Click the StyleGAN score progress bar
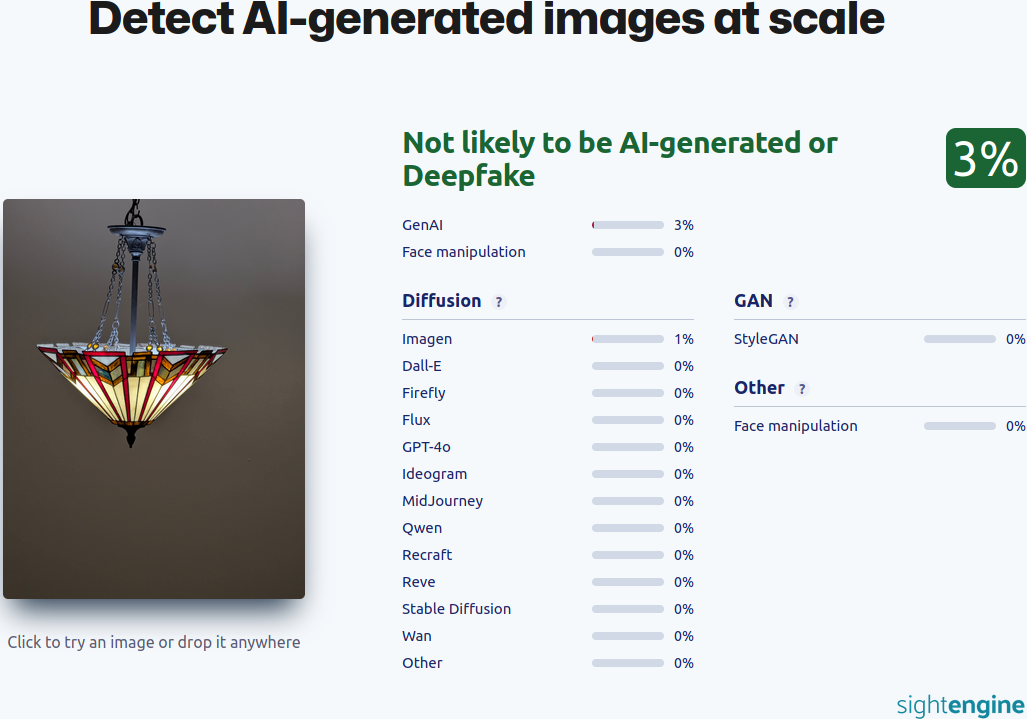This screenshot has width=1027, height=719. 960,339
